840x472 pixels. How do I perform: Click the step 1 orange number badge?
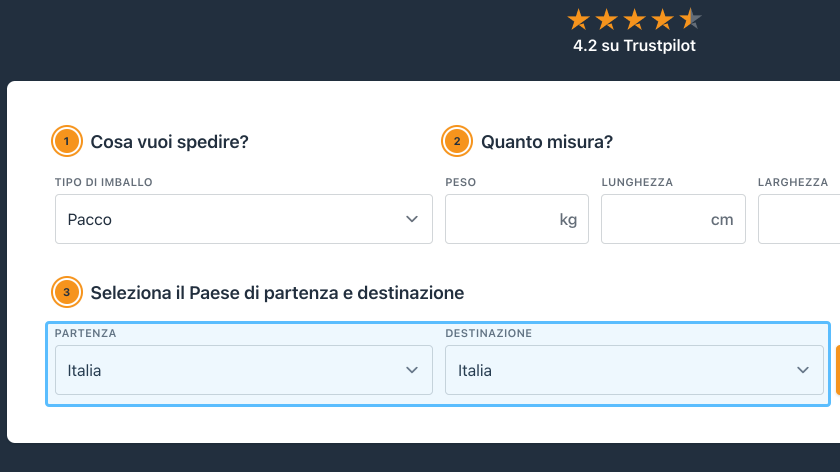coord(66,142)
